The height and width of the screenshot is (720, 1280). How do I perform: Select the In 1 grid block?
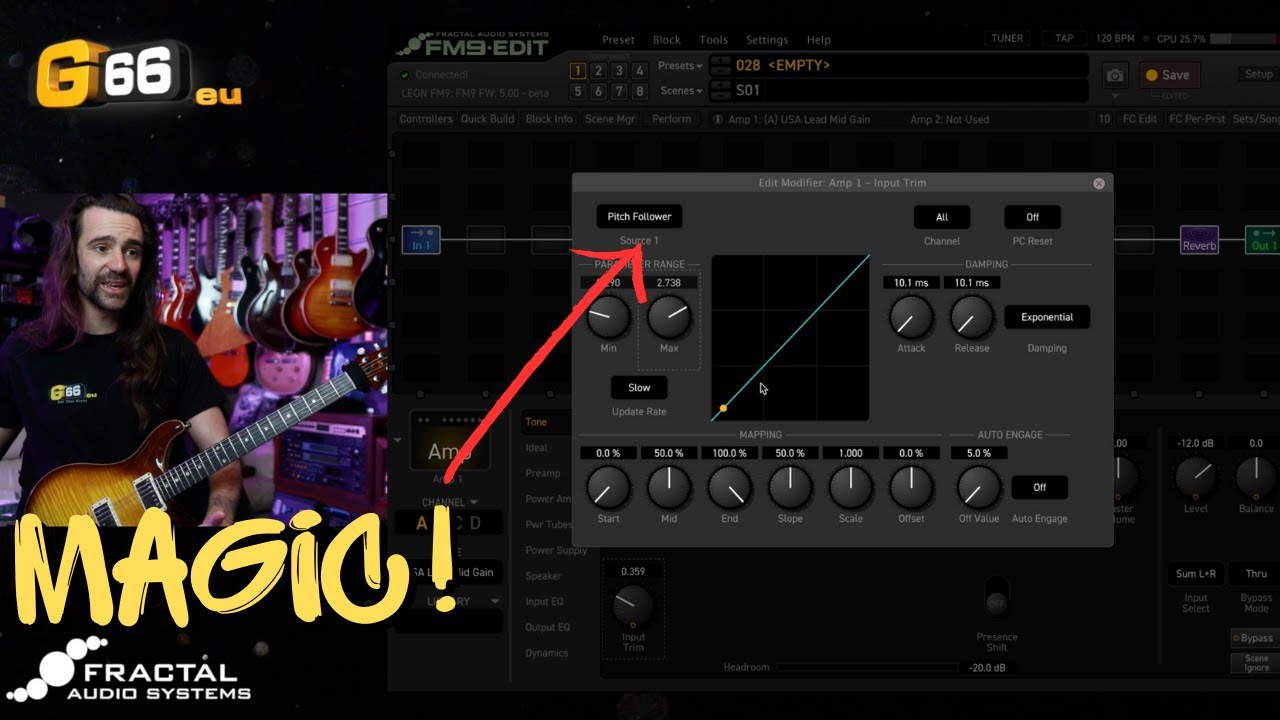pyautogui.click(x=421, y=240)
